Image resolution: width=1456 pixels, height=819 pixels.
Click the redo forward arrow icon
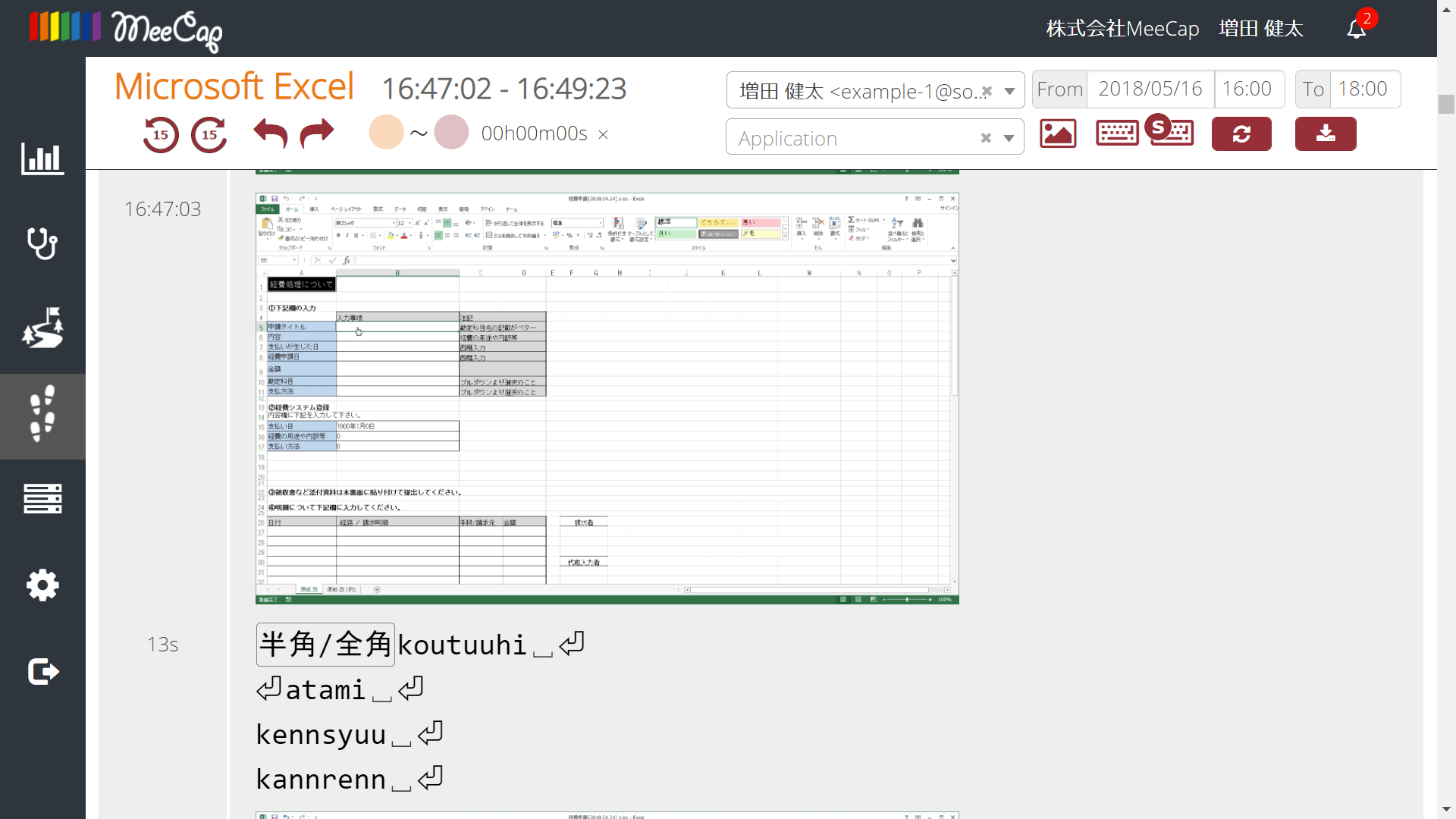coord(317,133)
